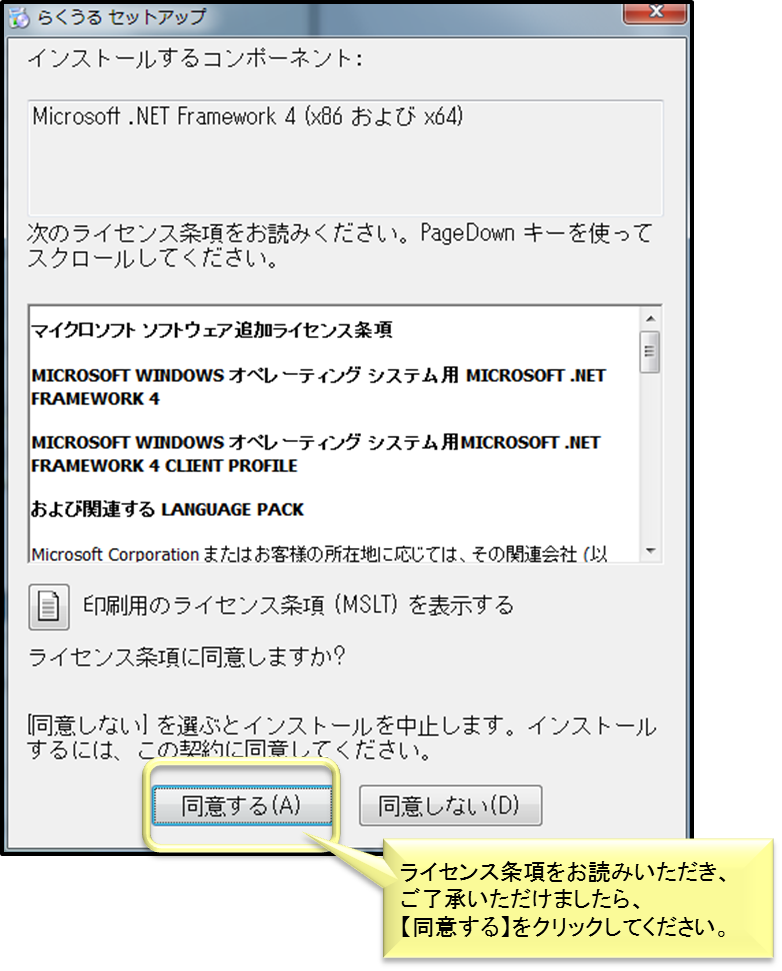
Task: Click 同意しない(D) to decline the license
Action: pos(450,805)
